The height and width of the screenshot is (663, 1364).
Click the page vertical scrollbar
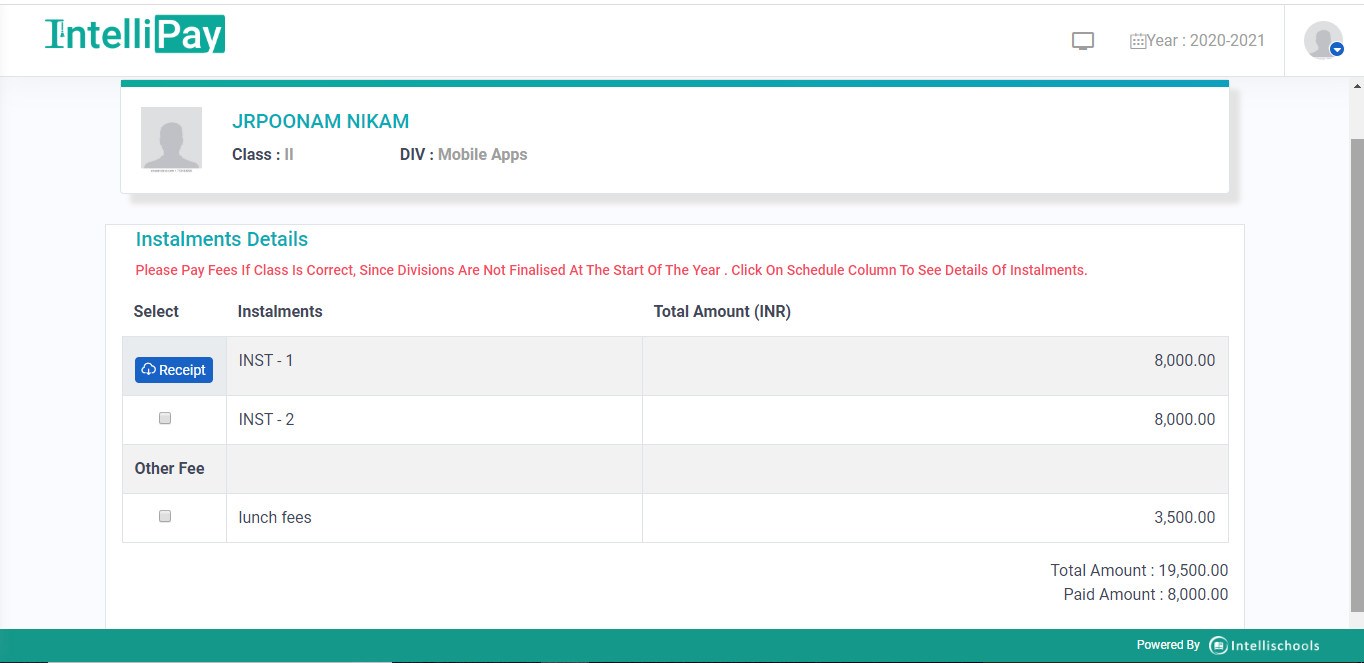[1356, 370]
